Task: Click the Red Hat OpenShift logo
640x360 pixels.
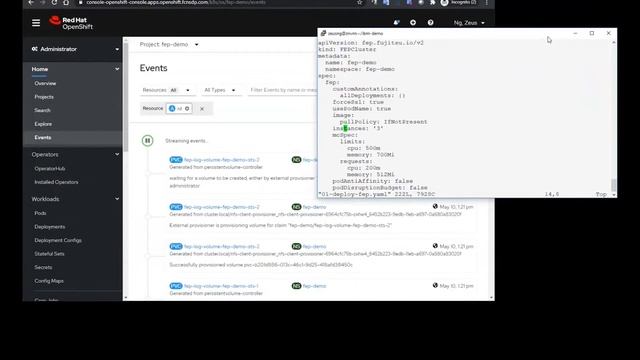Action: click(x=71, y=23)
